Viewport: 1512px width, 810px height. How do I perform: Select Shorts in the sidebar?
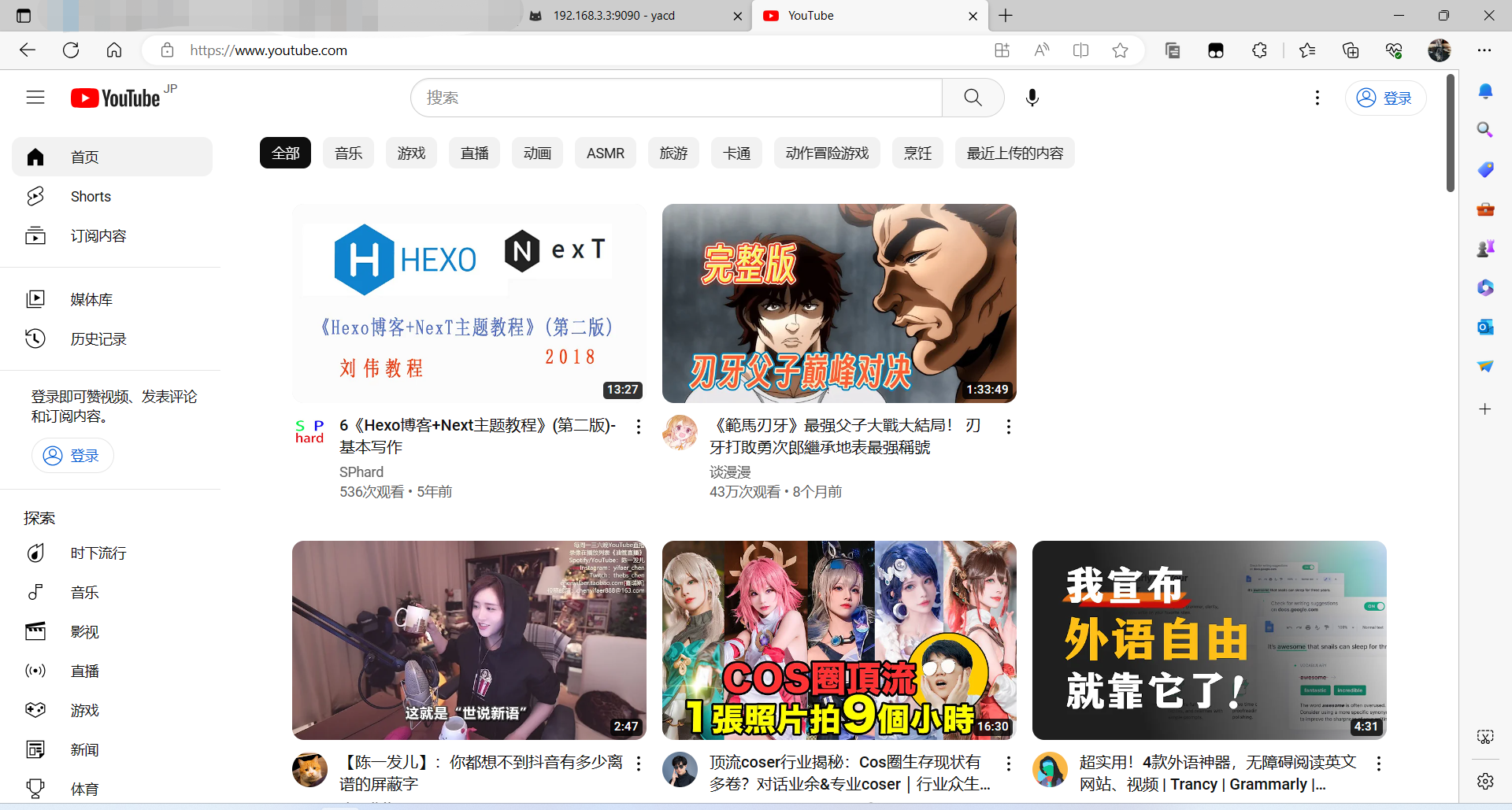[x=90, y=196]
